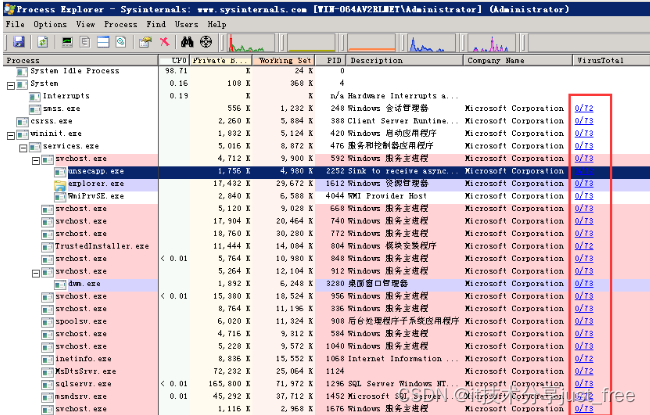The height and width of the screenshot is (415, 650).
Task: Sort by the Description column header
Action: pyautogui.click(x=404, y=61)
